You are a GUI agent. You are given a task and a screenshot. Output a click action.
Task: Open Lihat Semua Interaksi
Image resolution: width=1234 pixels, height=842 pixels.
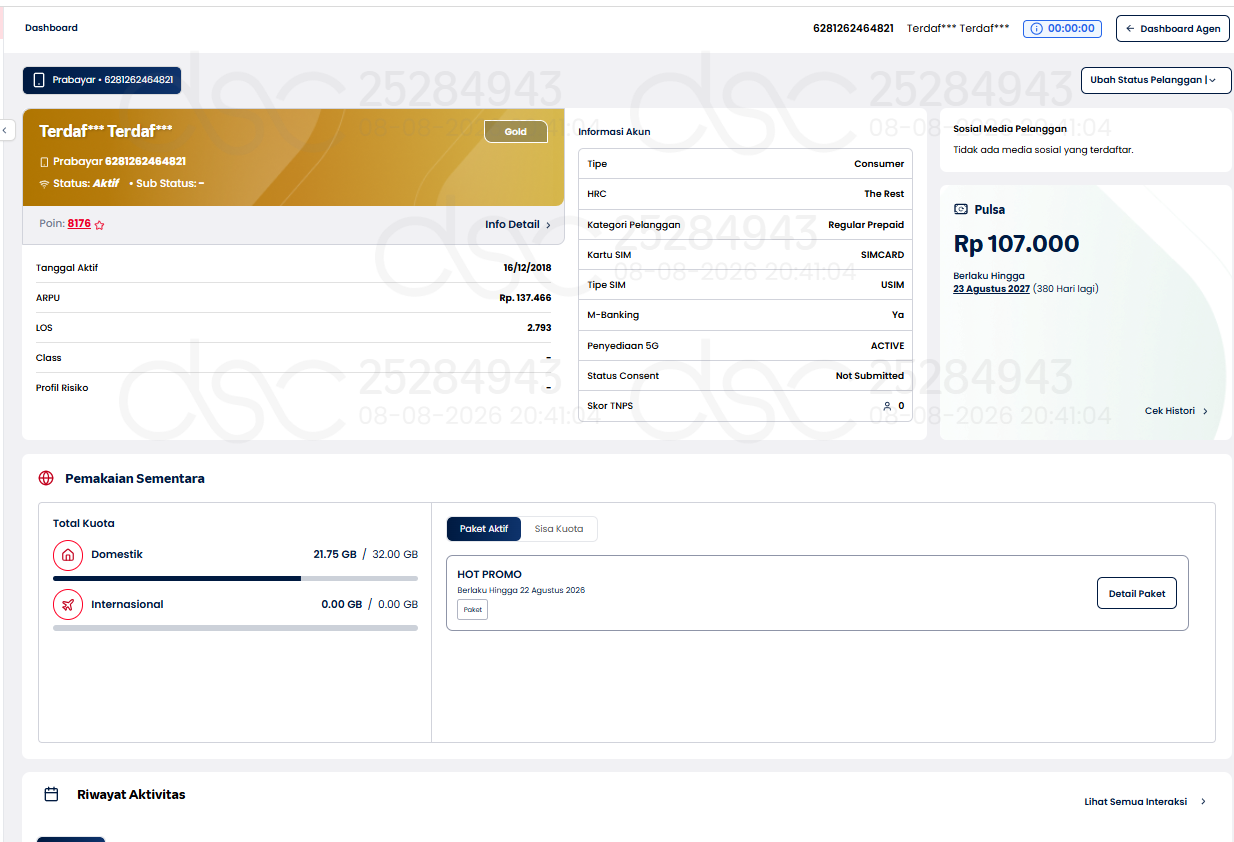coord(1145,801)
